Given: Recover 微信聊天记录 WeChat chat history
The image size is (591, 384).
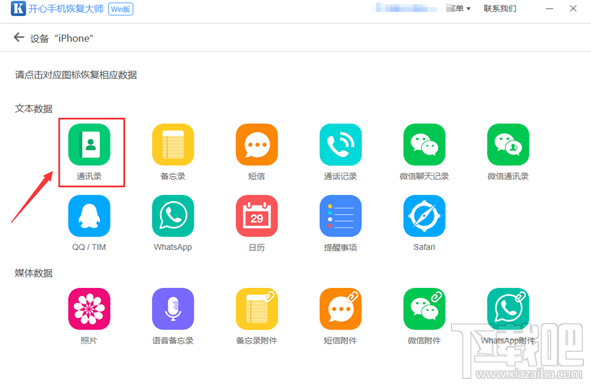Looking at the screenshot, I should coord(424,145).
